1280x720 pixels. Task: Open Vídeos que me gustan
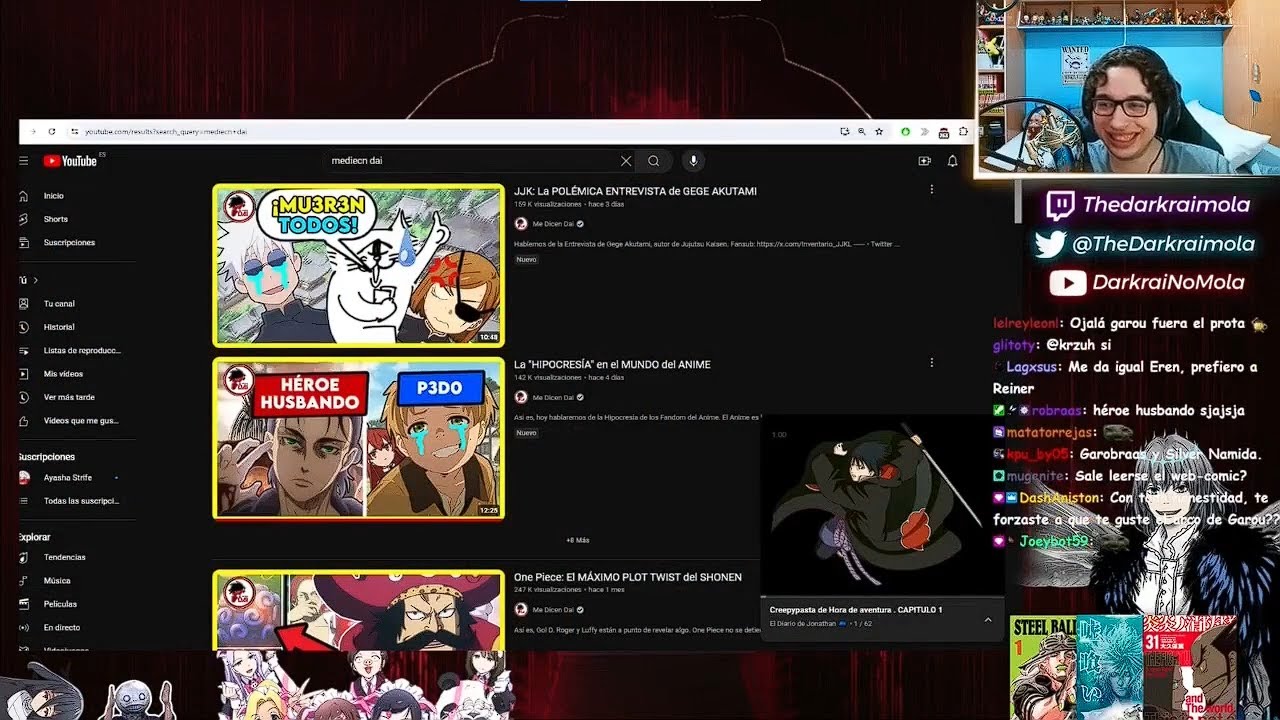80,421
